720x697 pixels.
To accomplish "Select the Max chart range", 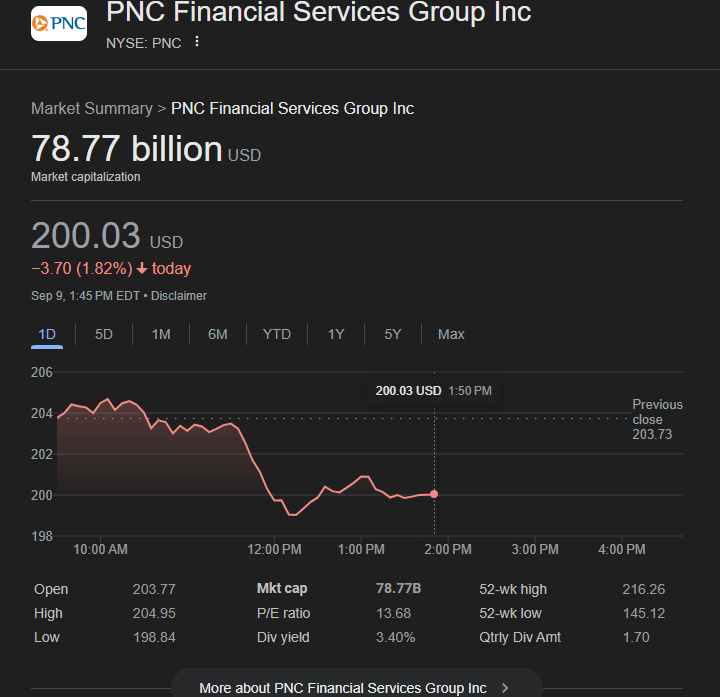I will (451, 334).
